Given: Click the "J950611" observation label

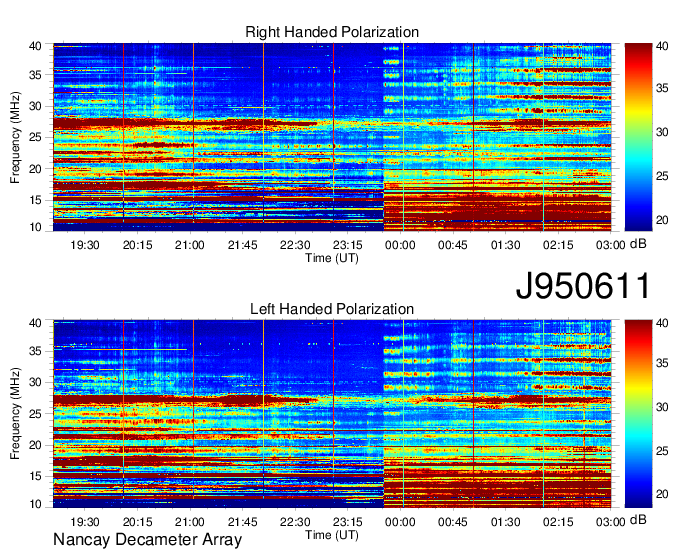Looking at the screenshot, I should point(583,285).
